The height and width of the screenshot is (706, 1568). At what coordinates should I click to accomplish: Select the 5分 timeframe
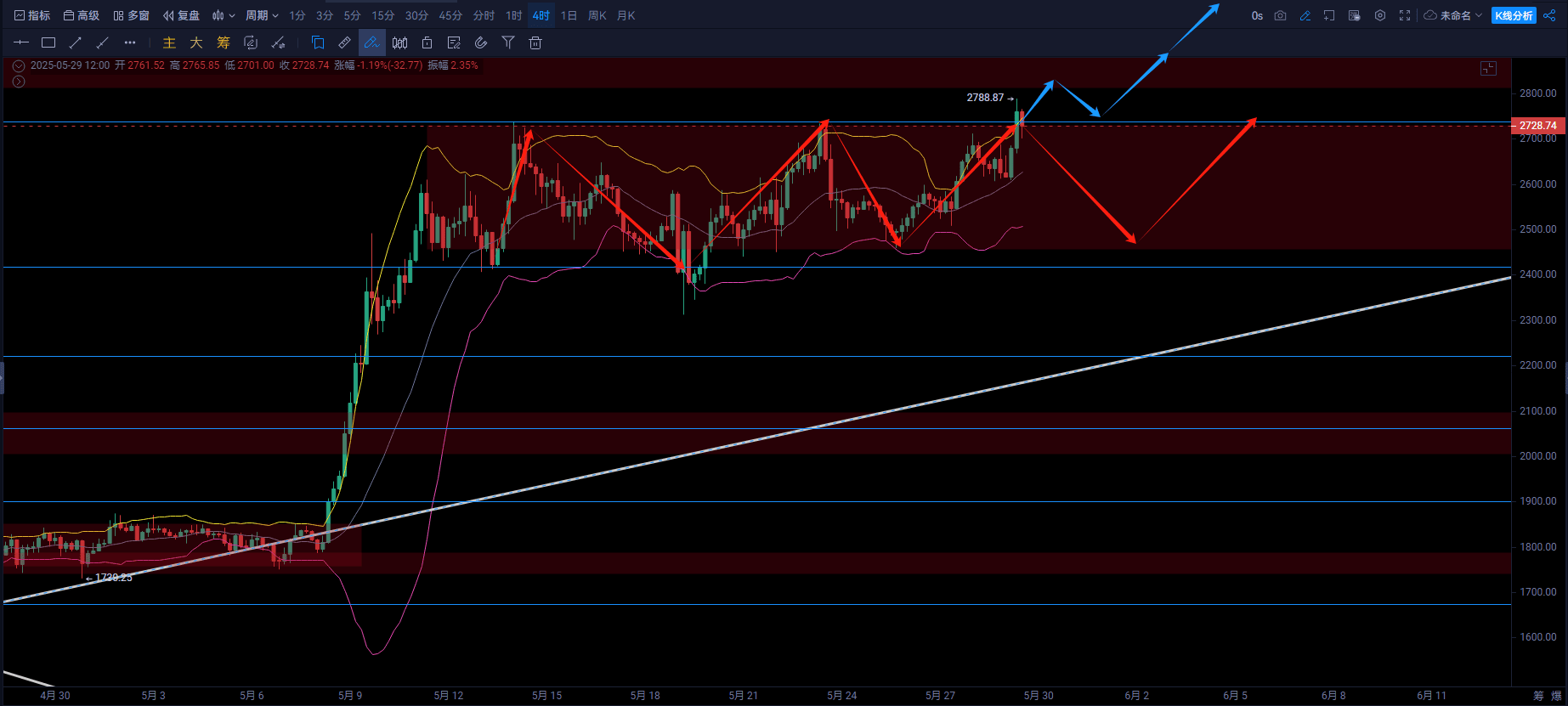coord(353,15)
